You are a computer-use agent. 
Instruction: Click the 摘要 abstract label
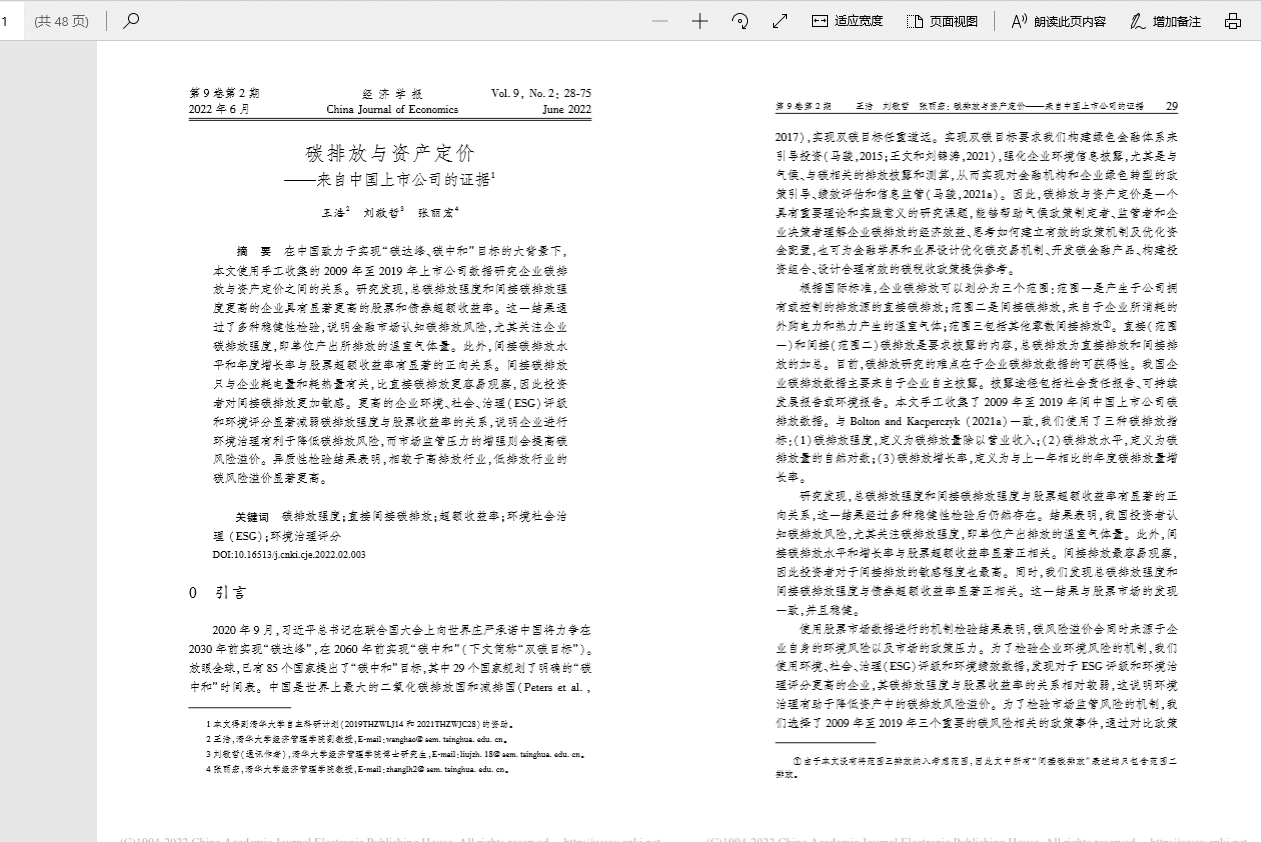tap(253, 250)
